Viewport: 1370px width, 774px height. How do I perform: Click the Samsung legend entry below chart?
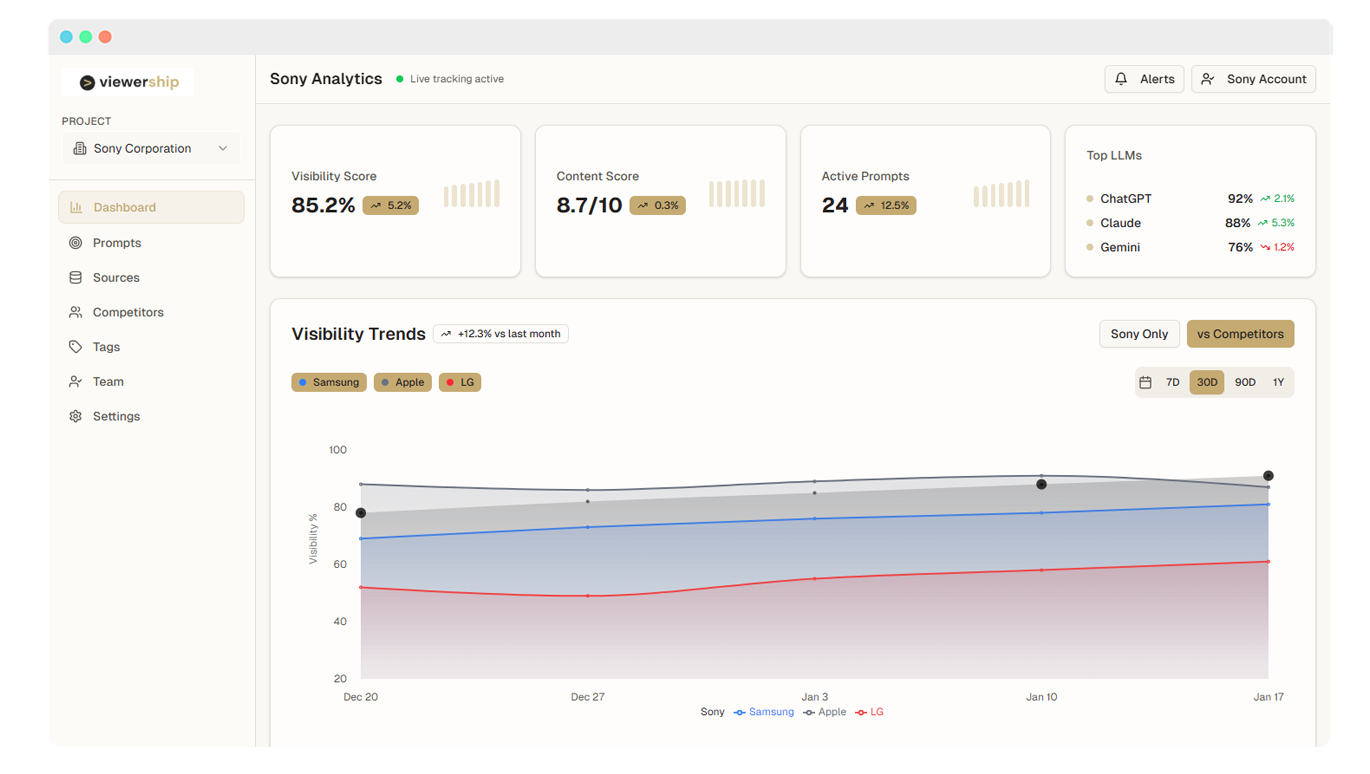763,712
